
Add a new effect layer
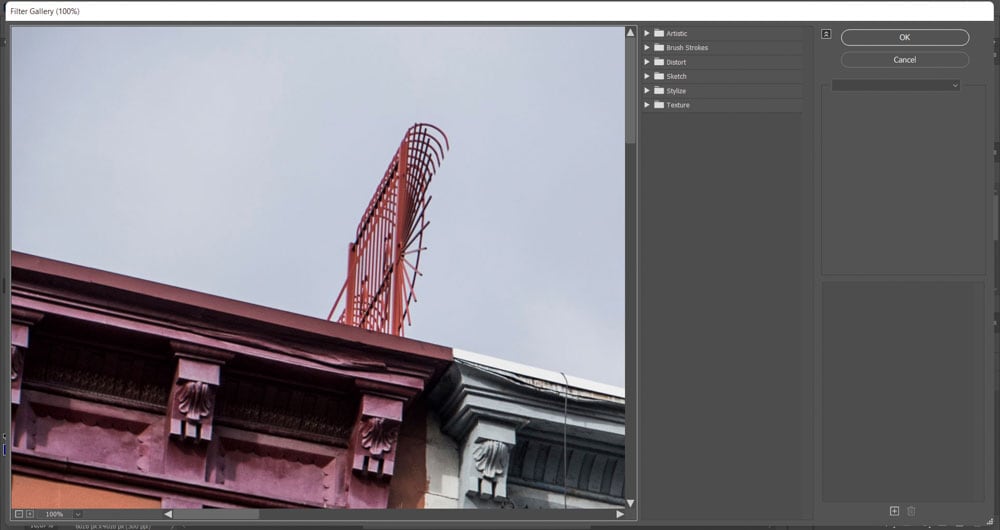(x=894, y=511)
